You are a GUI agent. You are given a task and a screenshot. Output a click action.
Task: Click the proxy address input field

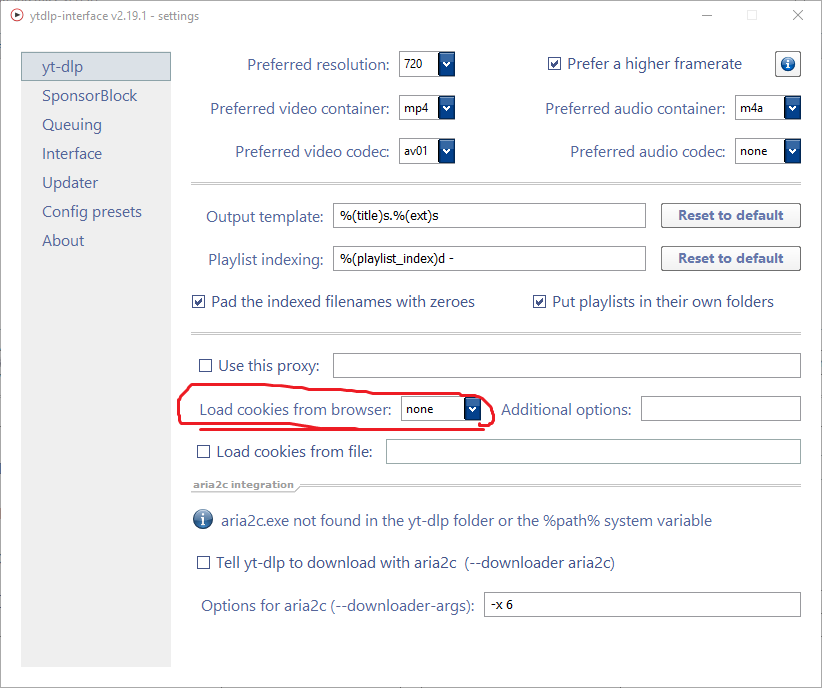(567, 366)
